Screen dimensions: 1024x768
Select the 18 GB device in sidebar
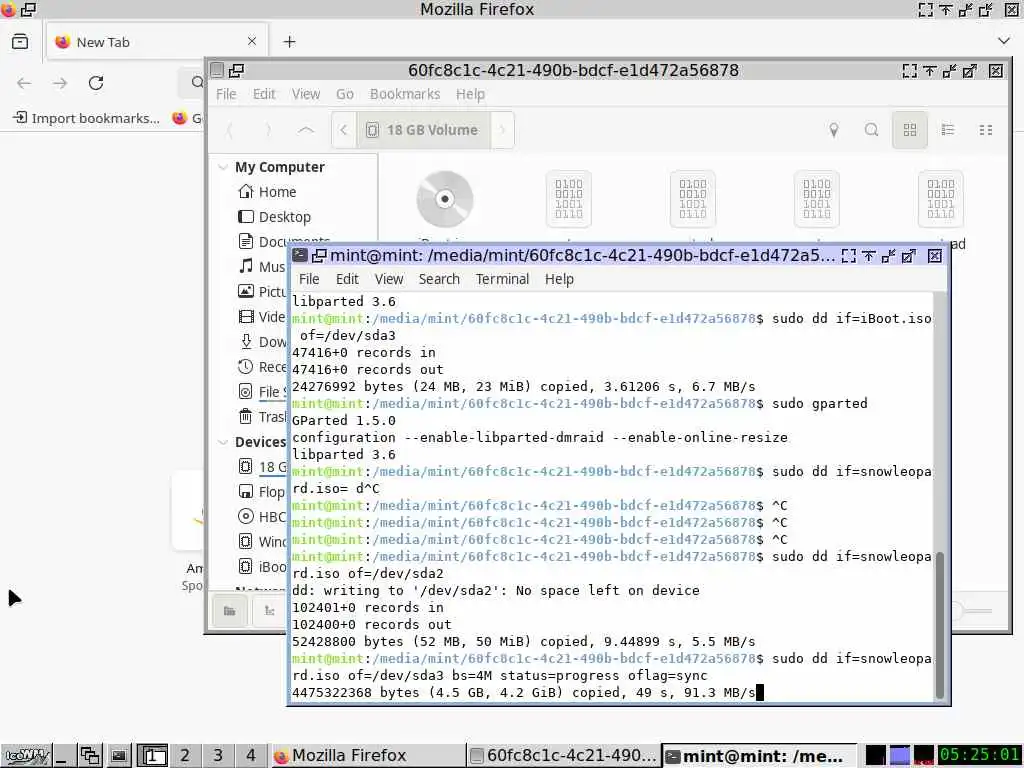click(263, 467)
